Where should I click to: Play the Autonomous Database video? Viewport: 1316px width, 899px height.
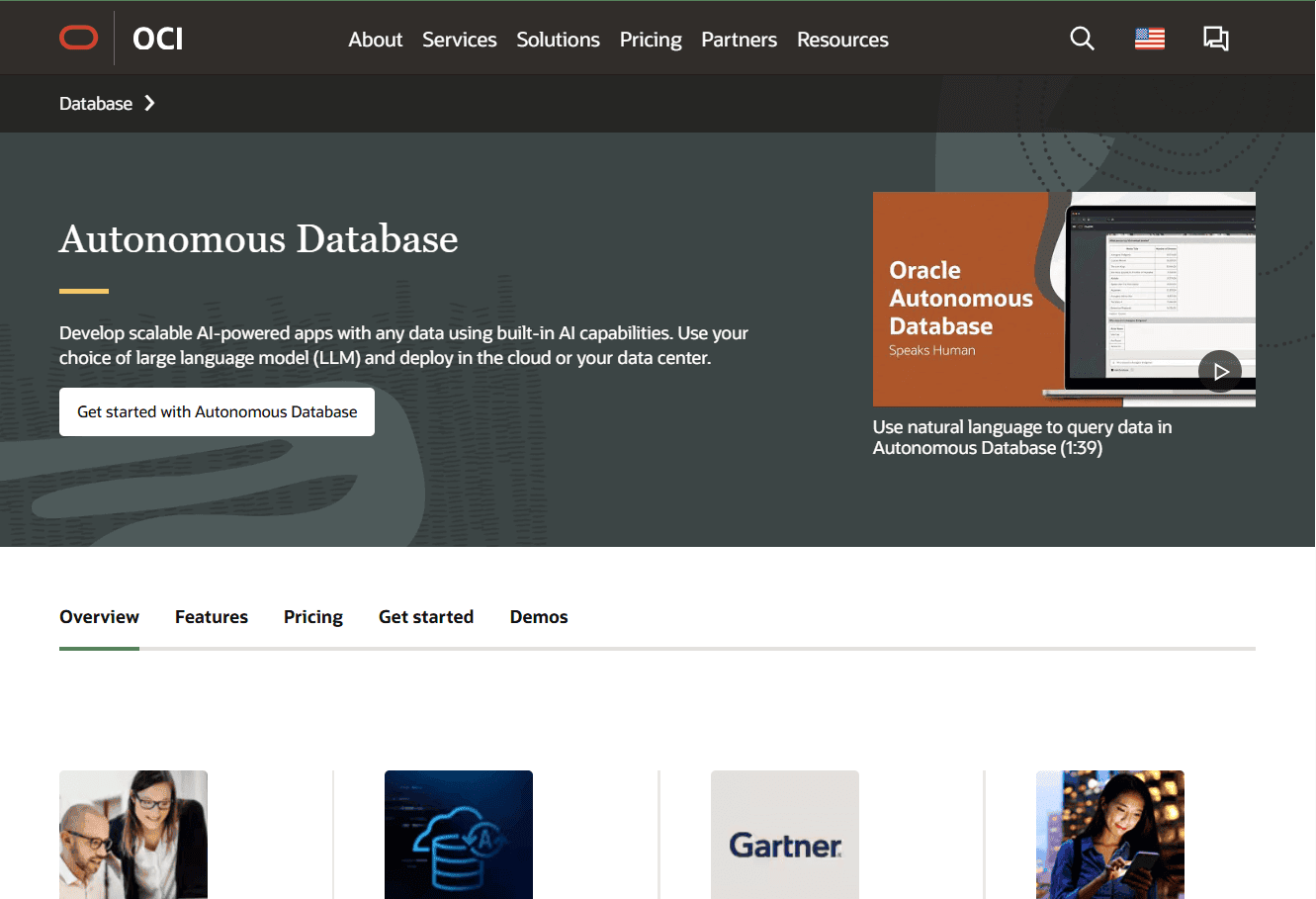[1219, 372]
